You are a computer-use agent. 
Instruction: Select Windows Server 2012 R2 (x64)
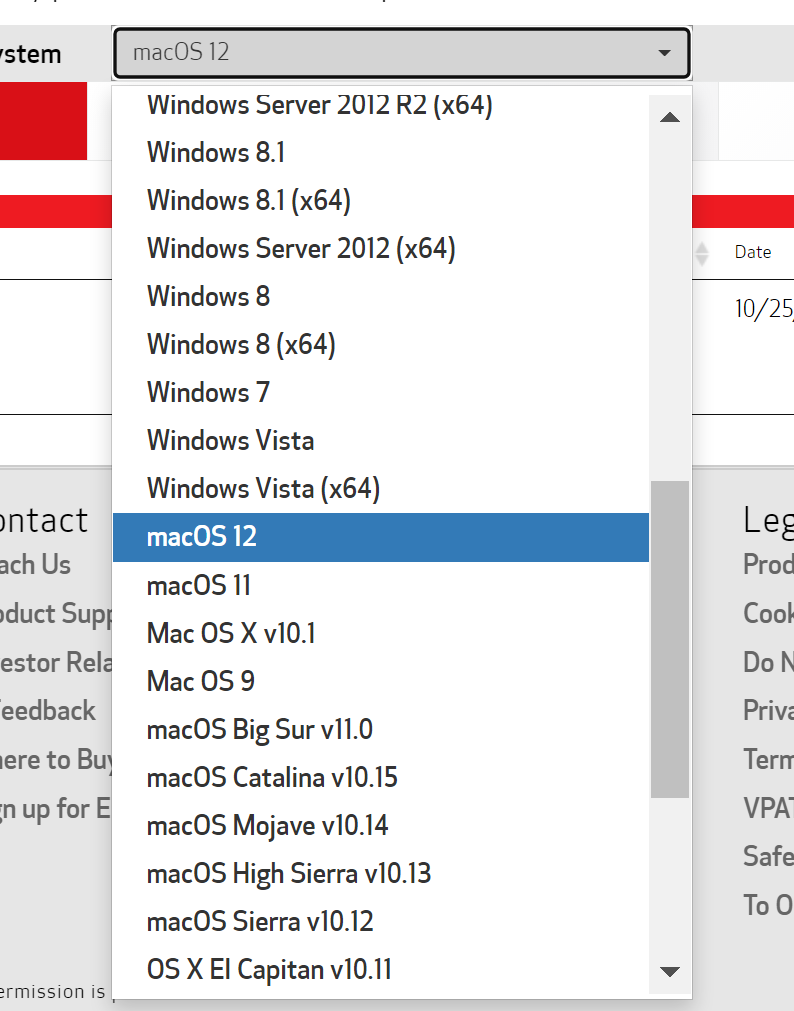[319, 104]
